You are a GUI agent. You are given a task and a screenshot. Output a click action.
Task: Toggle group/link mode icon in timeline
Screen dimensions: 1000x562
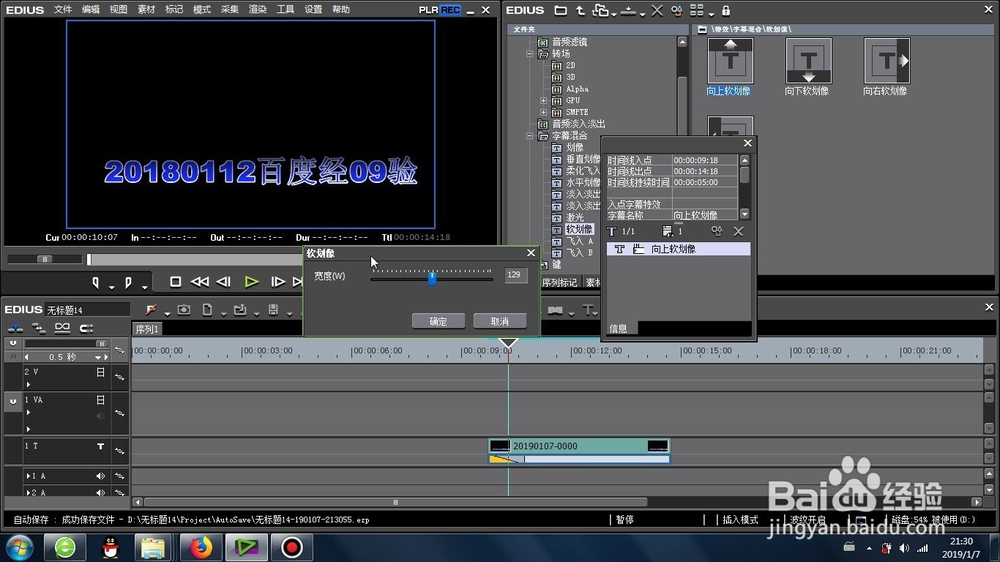click(x=62, y=328)
